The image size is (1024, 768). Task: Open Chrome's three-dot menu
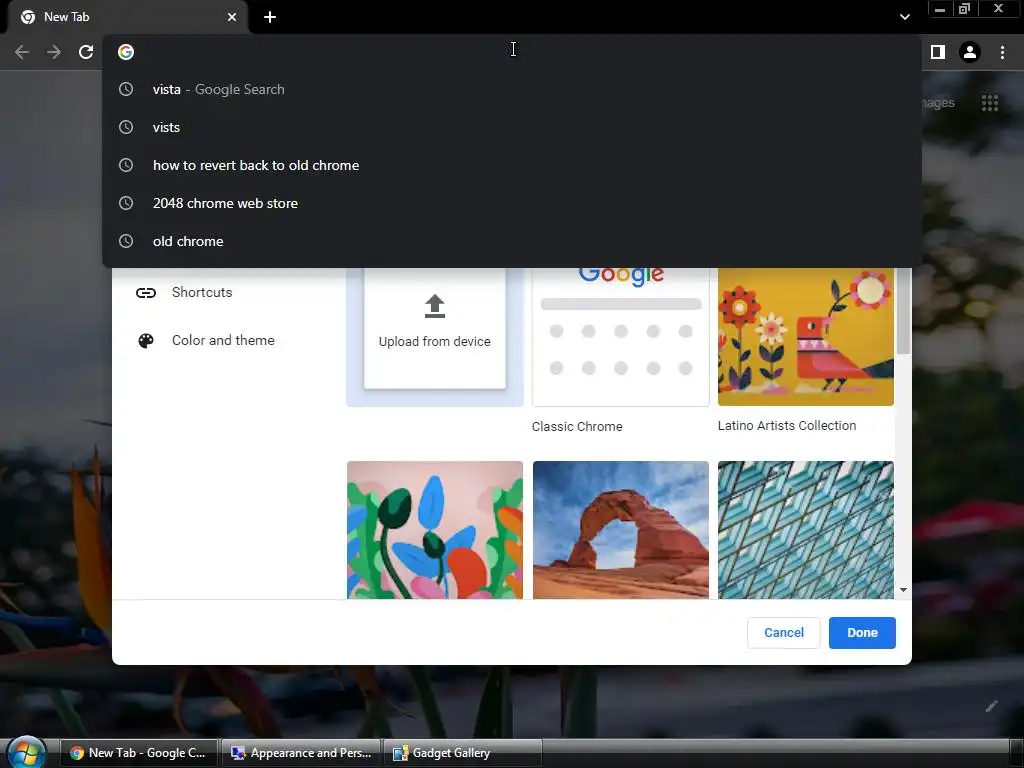click(x=1002, y=52)
